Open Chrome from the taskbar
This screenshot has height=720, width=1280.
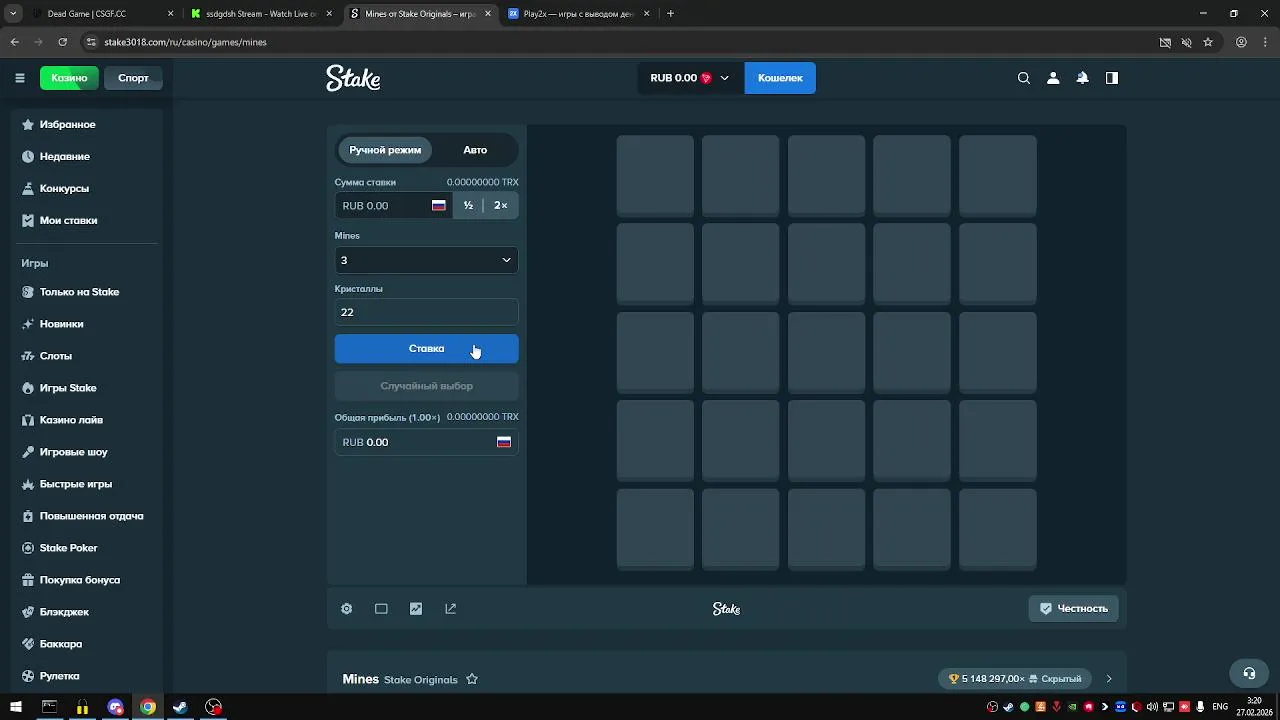pos(148,707)
